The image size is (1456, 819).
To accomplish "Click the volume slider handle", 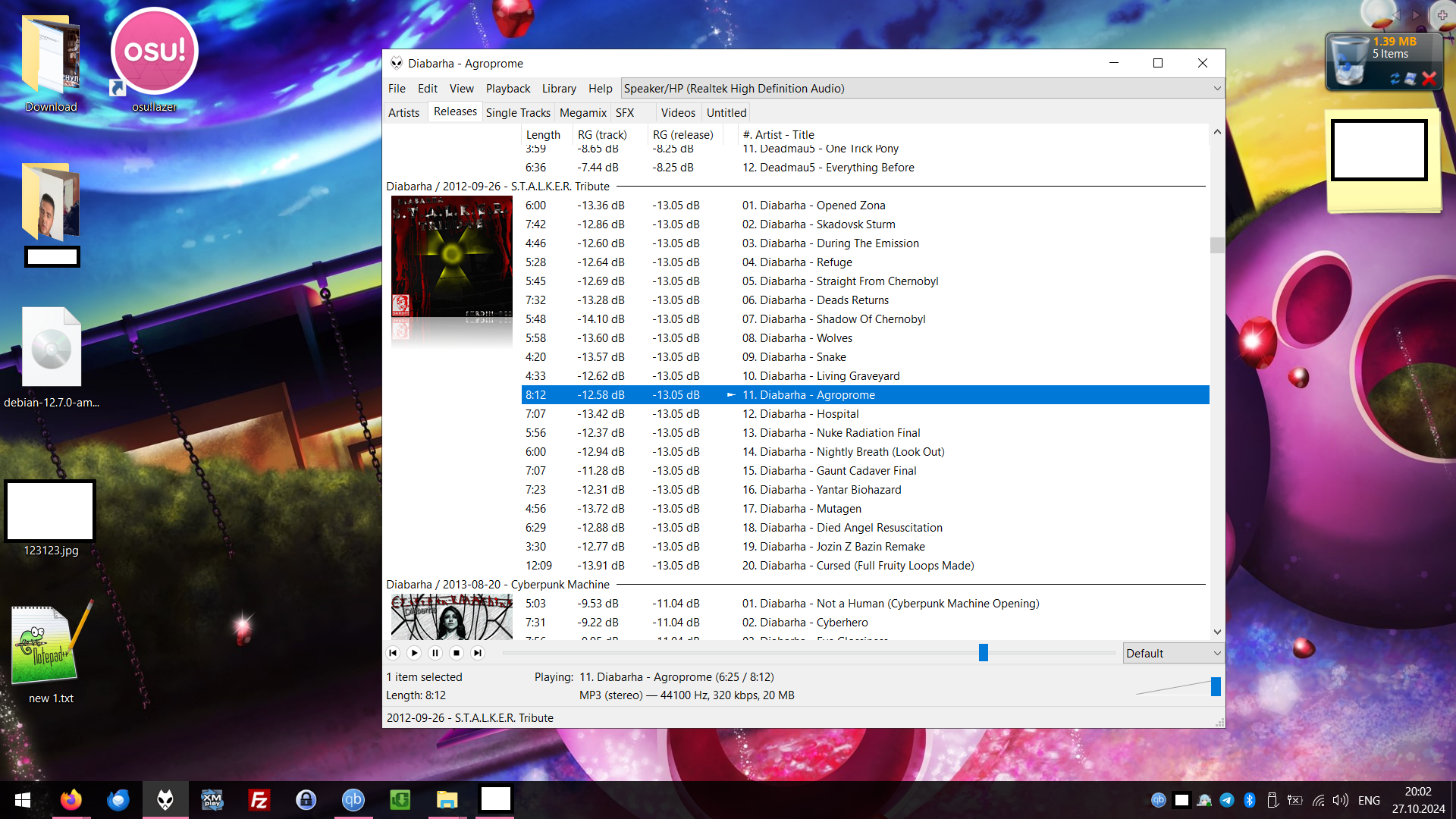I will coord(1216,687).
